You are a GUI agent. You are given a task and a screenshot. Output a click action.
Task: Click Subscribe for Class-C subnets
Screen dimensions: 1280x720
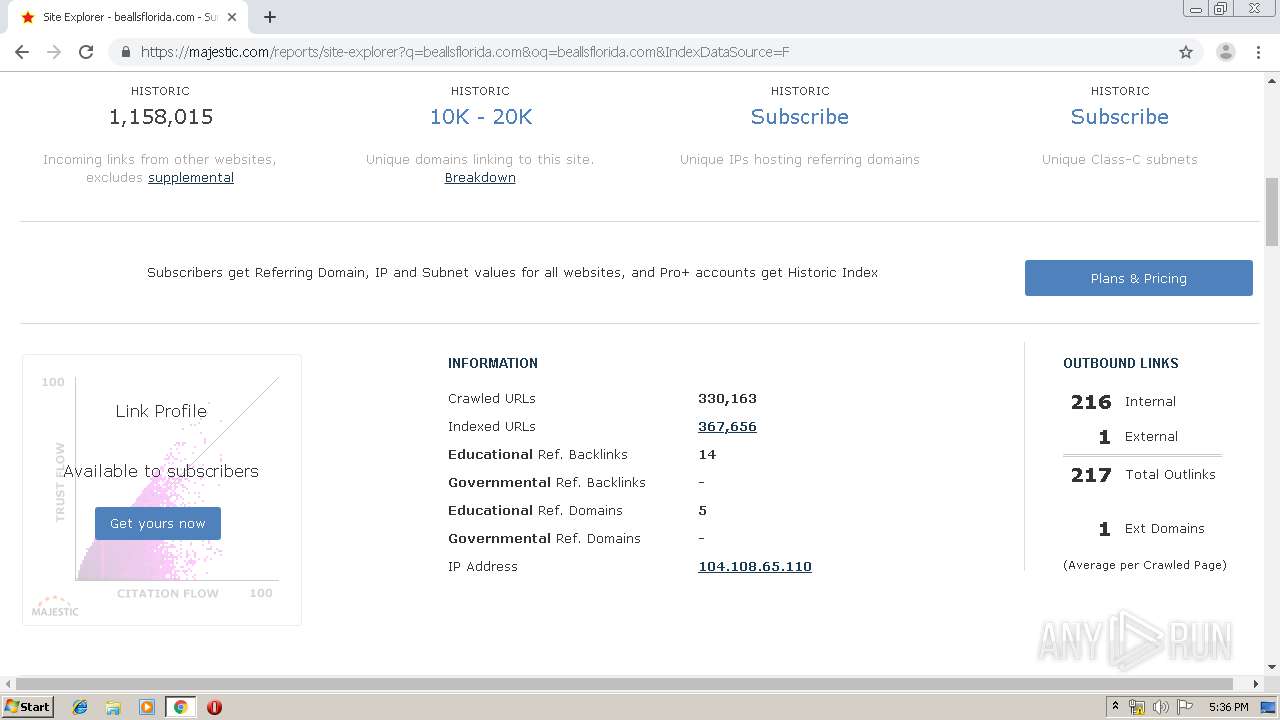pyautogui.click(x=1120, y=117)
